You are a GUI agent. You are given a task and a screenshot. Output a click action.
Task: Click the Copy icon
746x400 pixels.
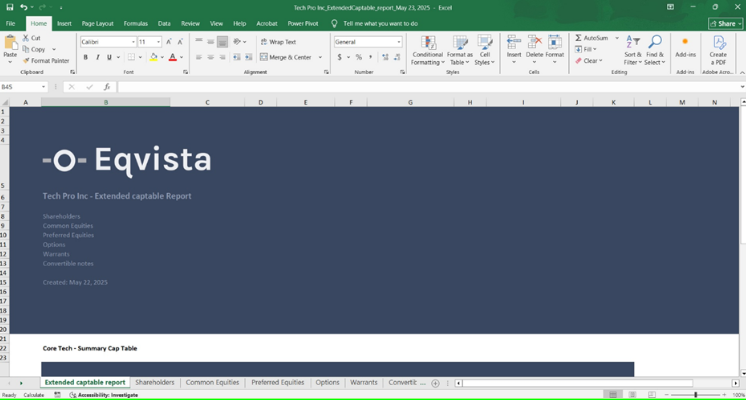pyautogui.click(x=26, y=49)
